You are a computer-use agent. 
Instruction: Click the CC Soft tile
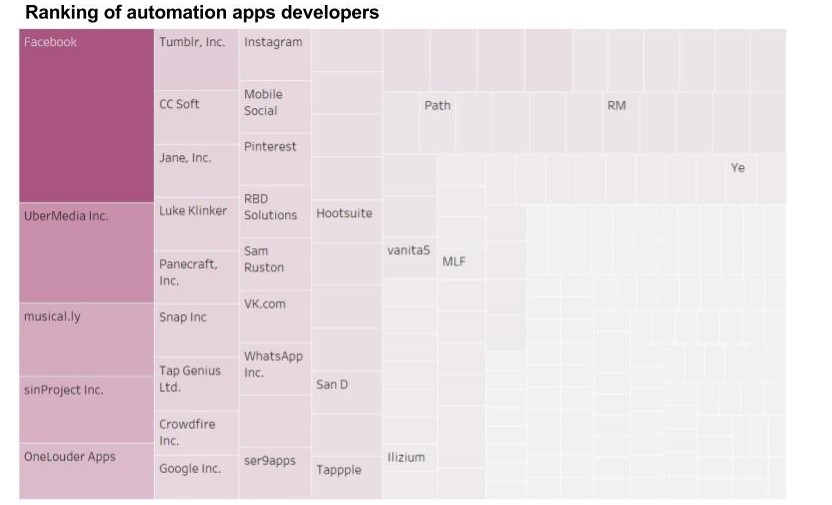196,117
